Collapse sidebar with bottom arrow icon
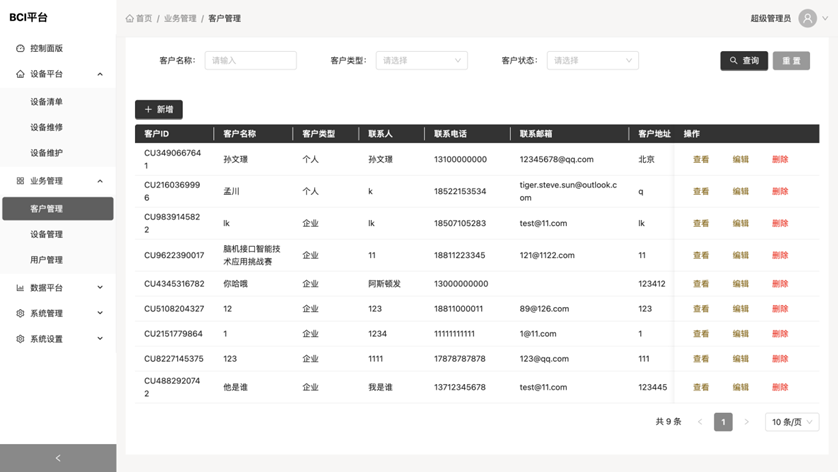 (58, 458)
